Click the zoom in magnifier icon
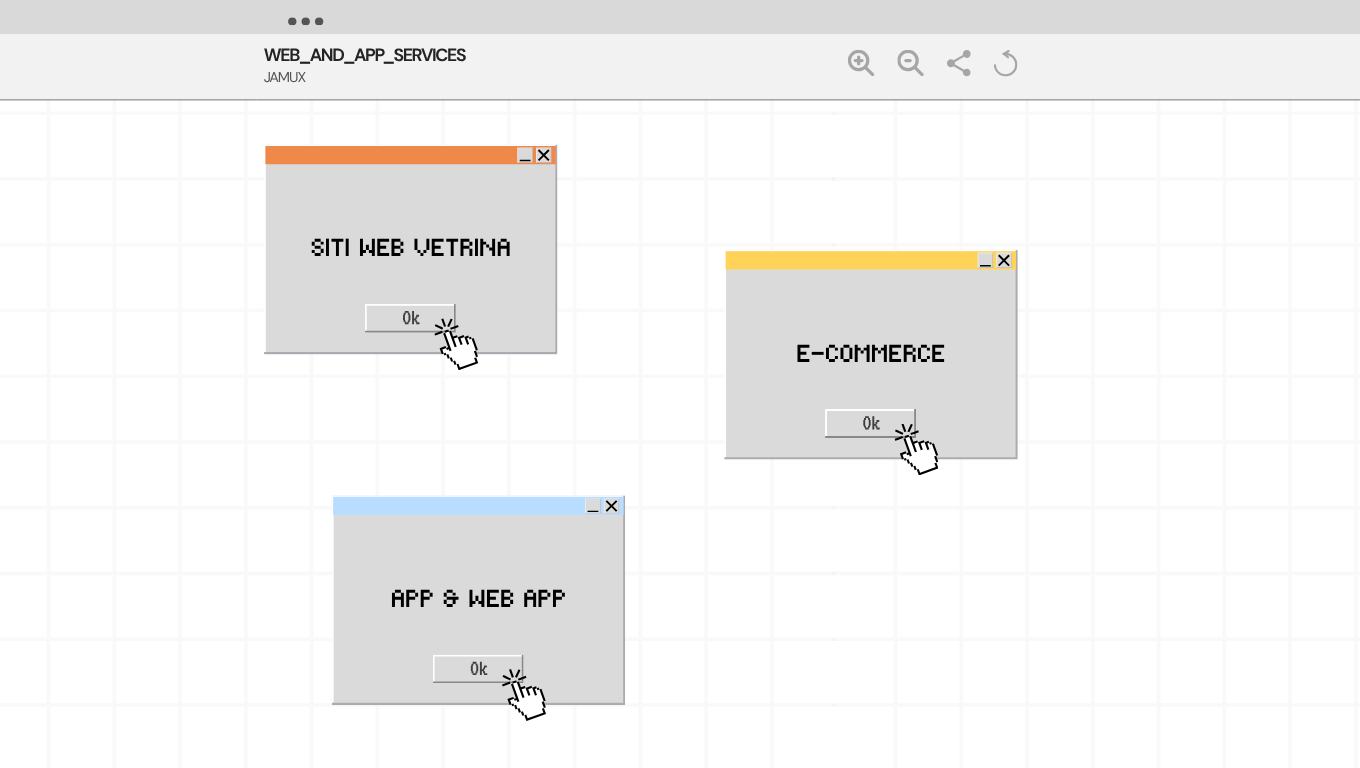The height and width of the screenshot is (768, 1360). (861, 63)
